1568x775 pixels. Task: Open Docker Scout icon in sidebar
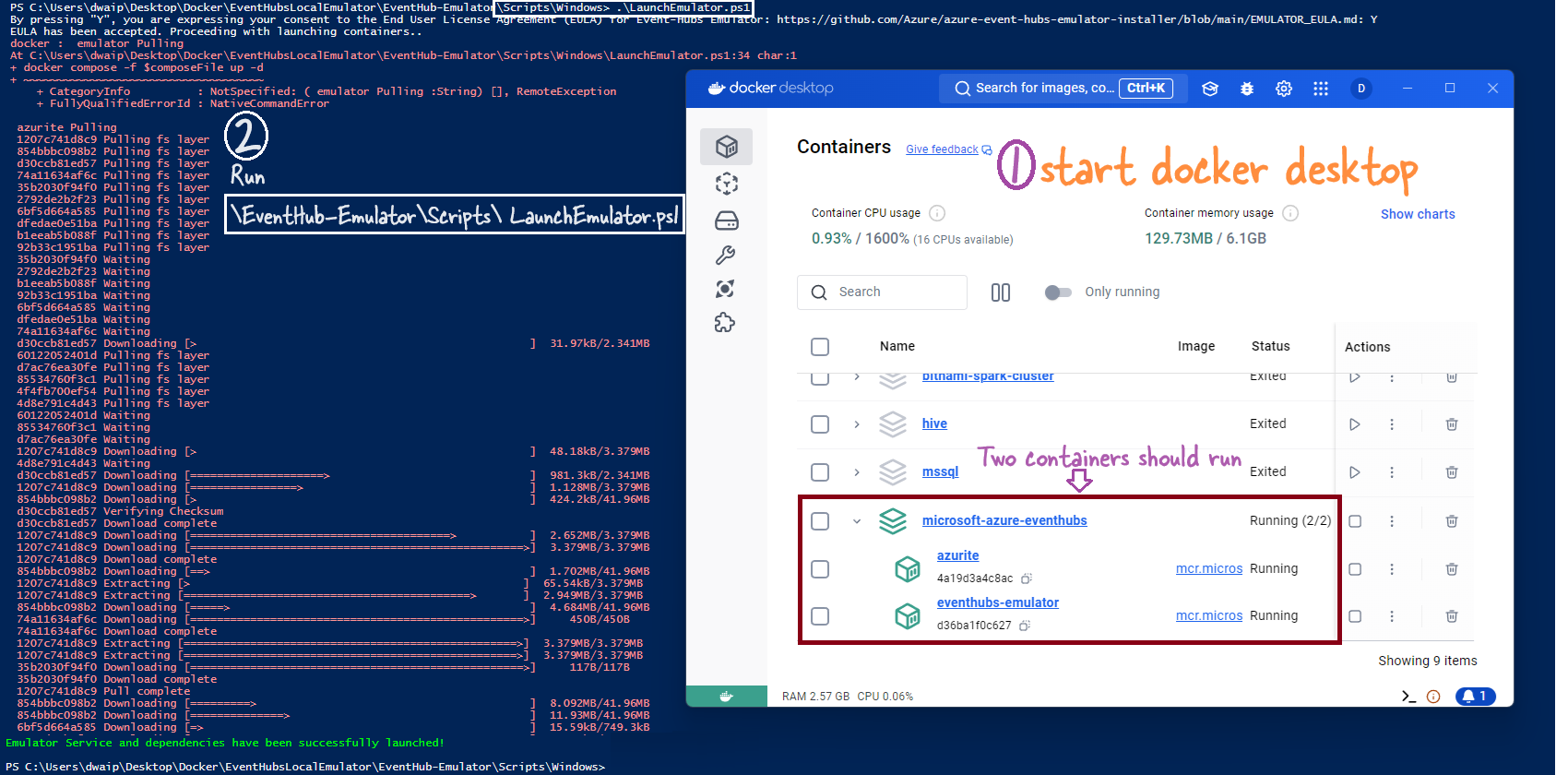[x=726, y=289]
